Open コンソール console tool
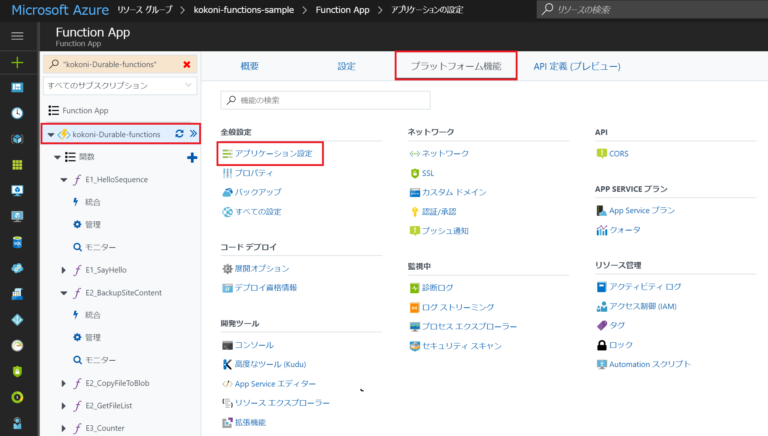The height and width of the screenshot is (436, 768). pyautogui.click(x=253, y=345)
